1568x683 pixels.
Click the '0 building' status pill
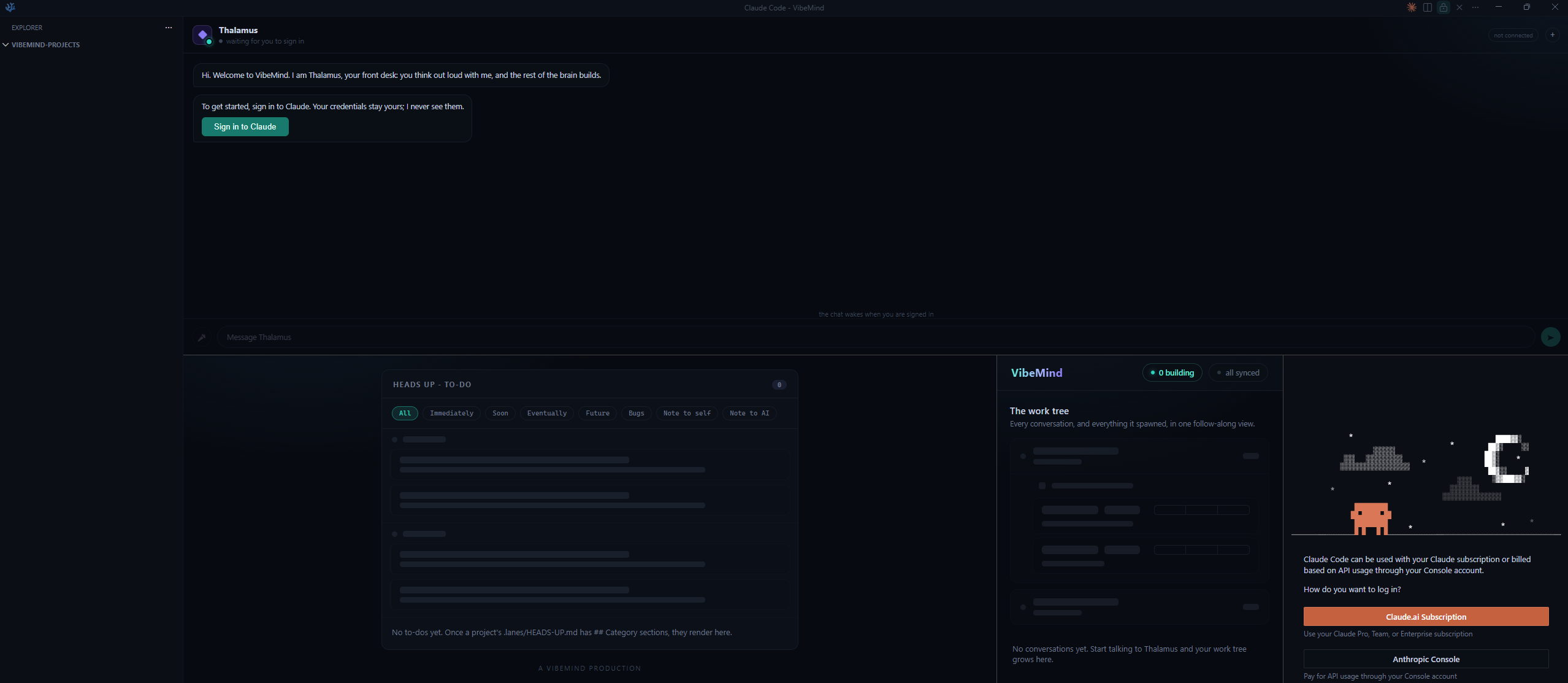(x=1172, y=372)
